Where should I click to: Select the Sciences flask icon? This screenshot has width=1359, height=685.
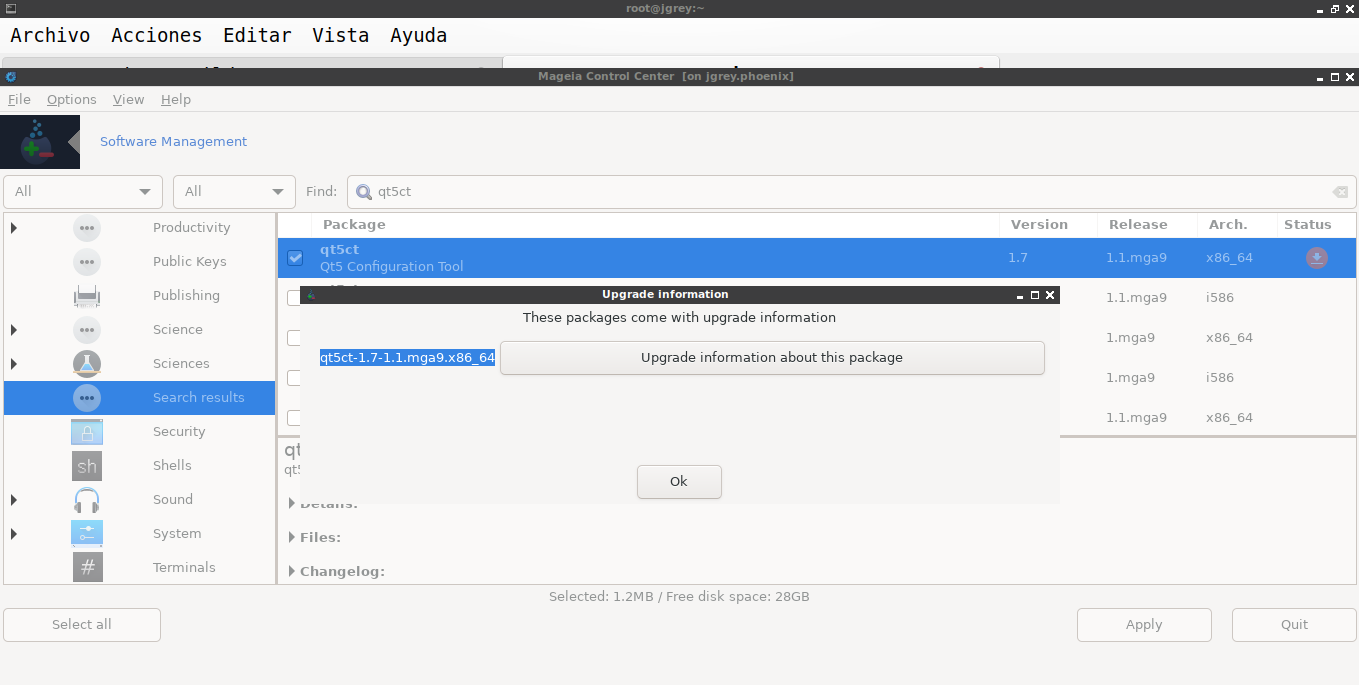pos(87,364)
